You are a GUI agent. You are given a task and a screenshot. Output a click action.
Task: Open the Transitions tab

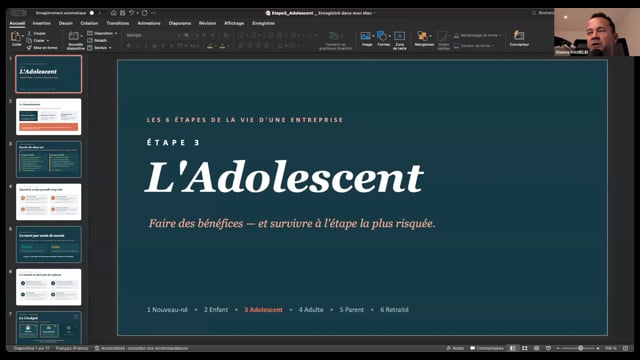[118, 23]
